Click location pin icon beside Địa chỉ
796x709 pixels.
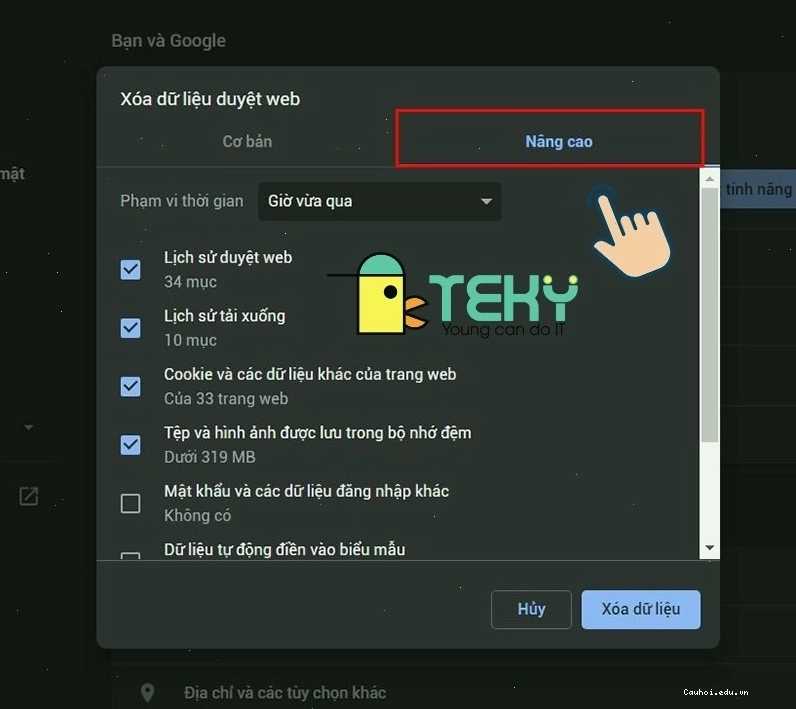(x=147, y=692)
